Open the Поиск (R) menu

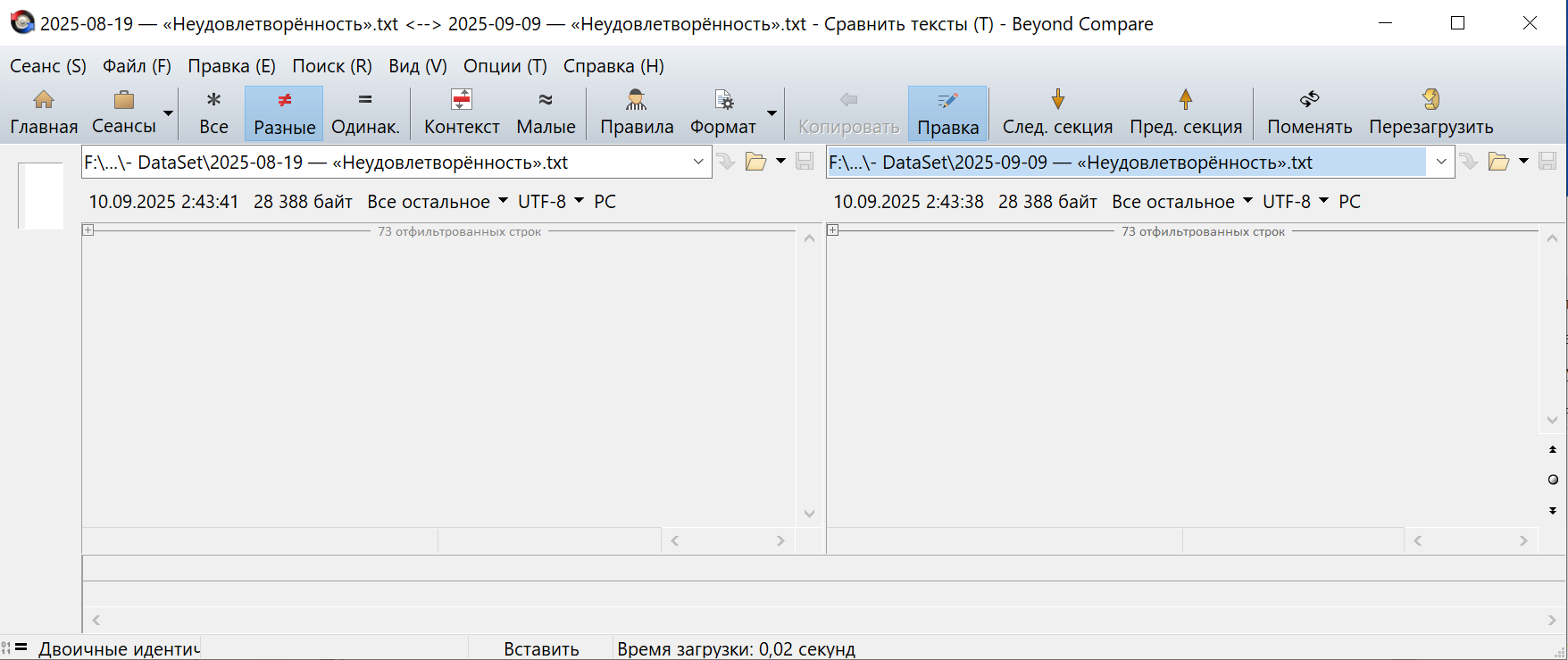click(x=331, y=66)
